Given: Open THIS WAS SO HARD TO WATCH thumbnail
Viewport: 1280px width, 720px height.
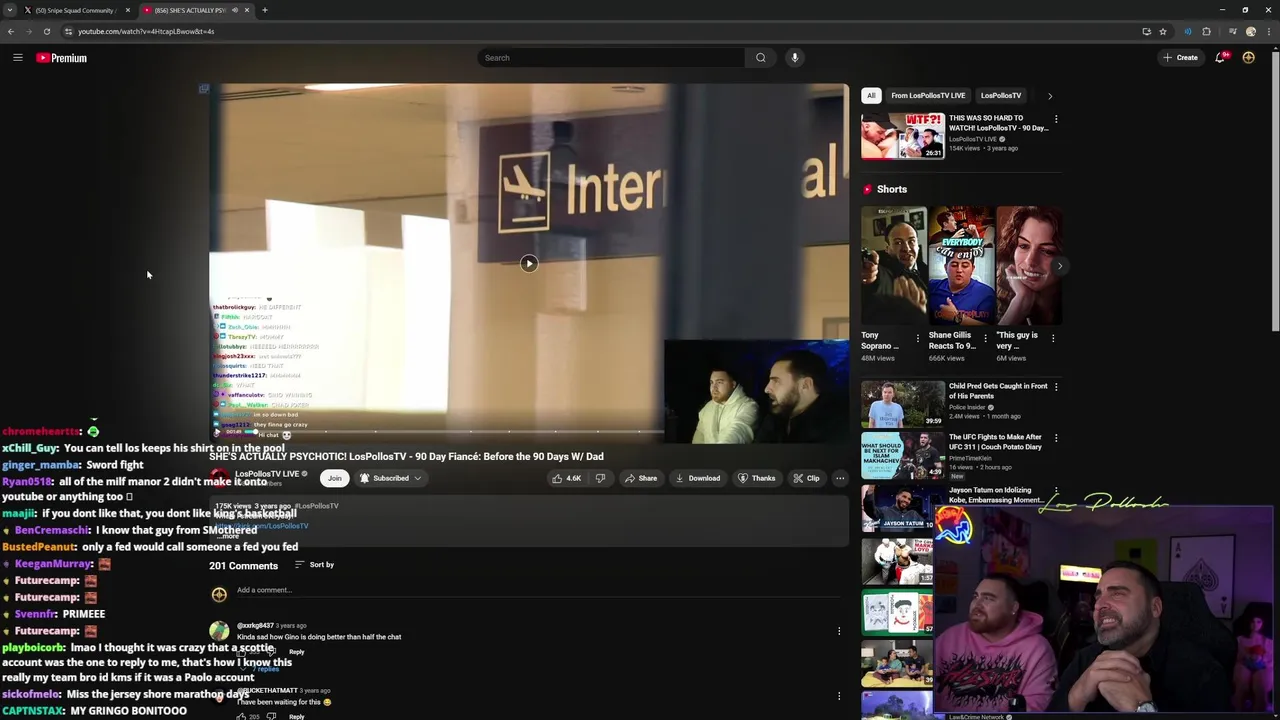Looking at the screenshot, I should click(x=903, y=136).
